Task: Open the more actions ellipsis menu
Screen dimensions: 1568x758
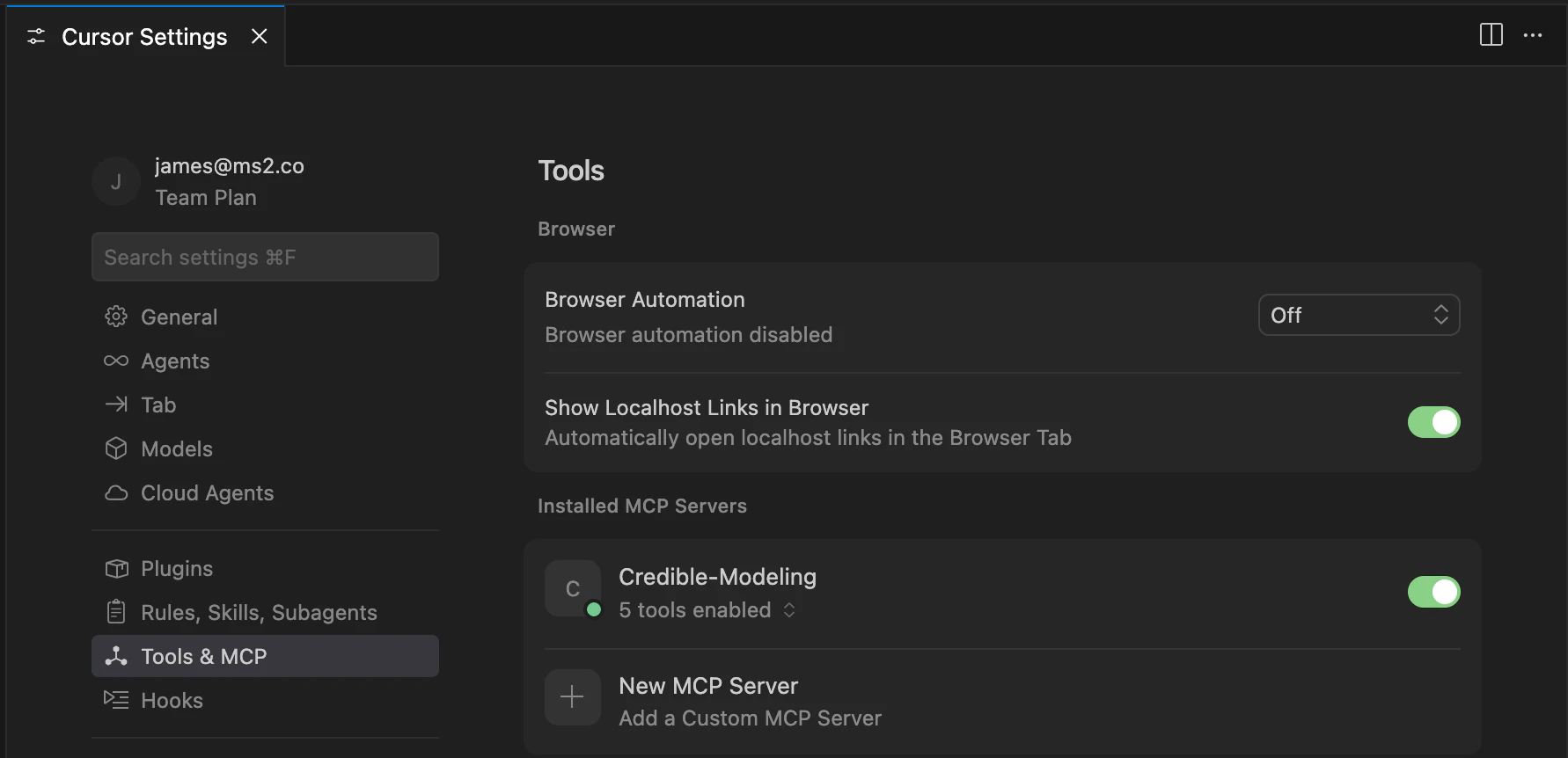Action: coord(1533,35)
